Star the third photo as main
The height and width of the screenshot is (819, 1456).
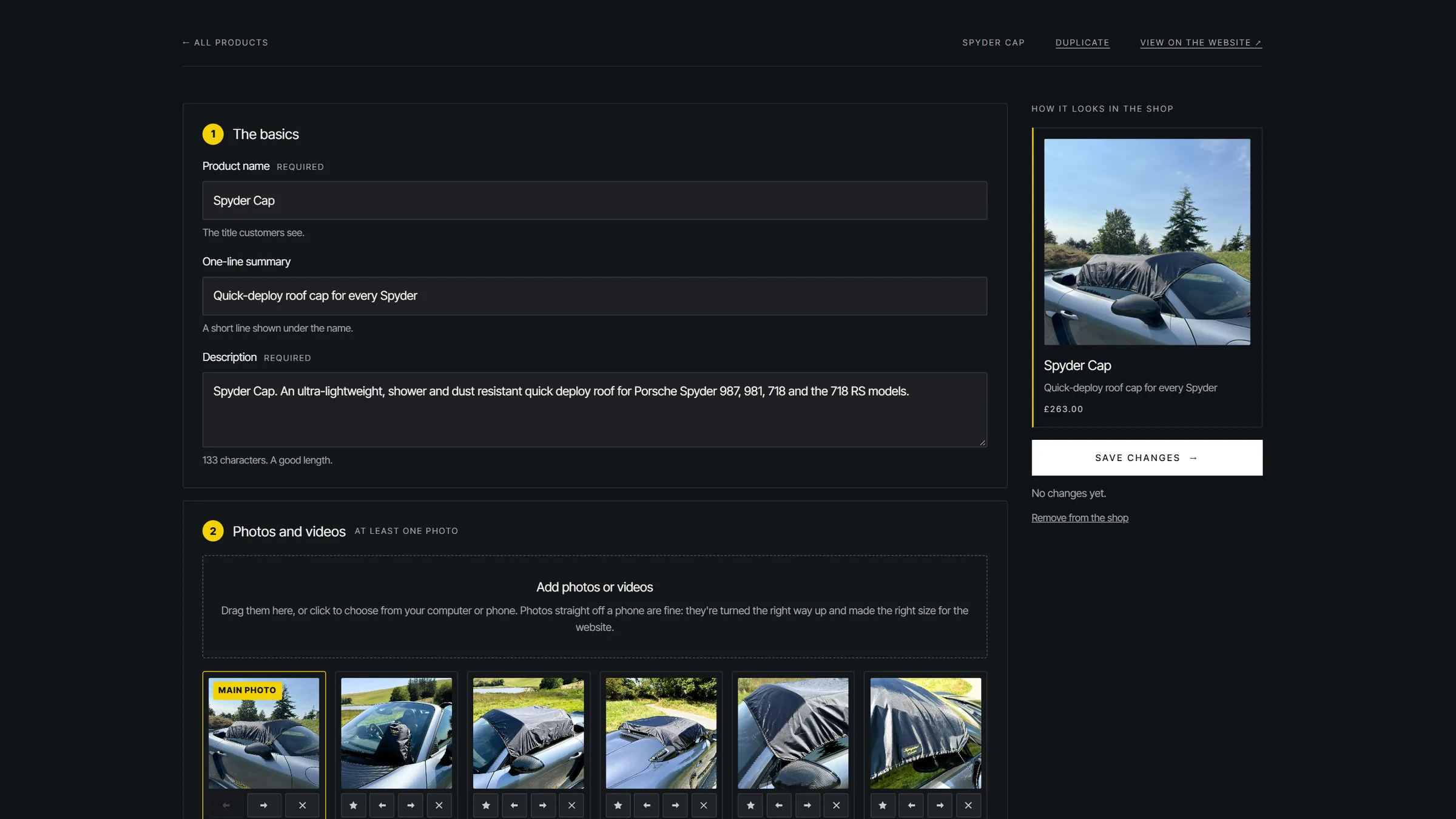coord(485,805)
